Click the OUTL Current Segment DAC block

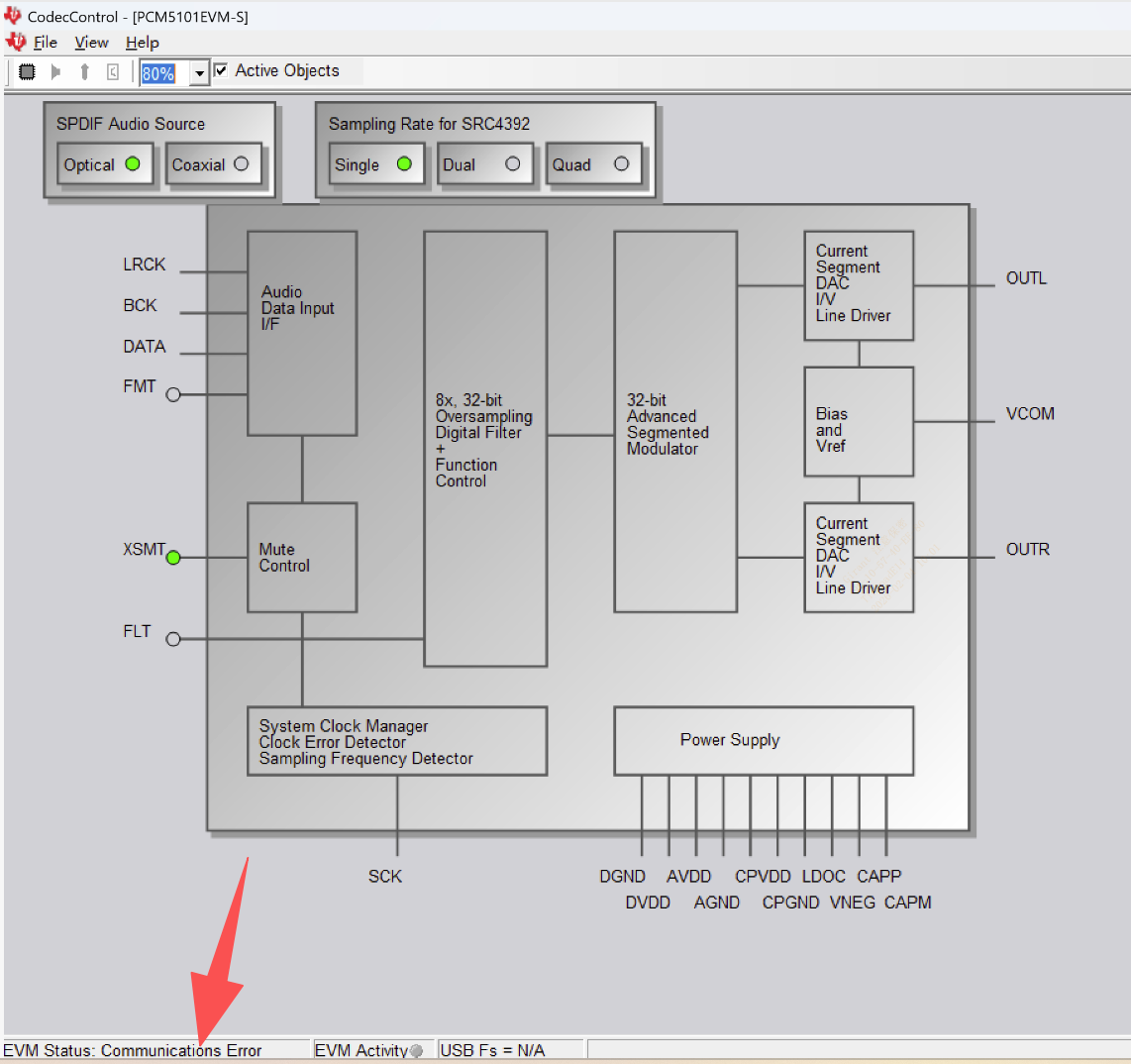pos(859,285)
